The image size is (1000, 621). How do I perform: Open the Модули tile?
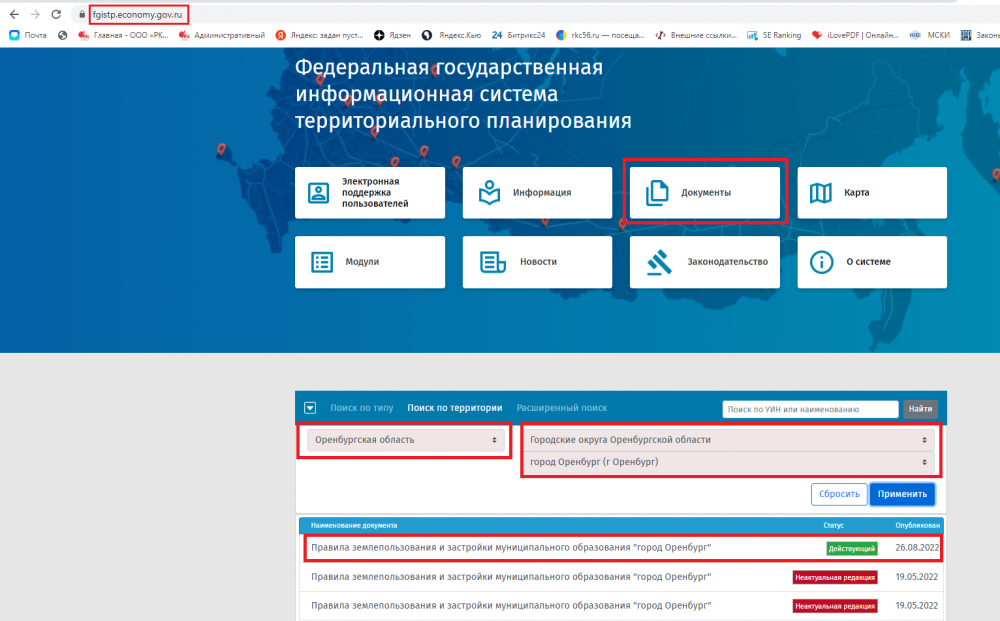[x=370, y=262]
